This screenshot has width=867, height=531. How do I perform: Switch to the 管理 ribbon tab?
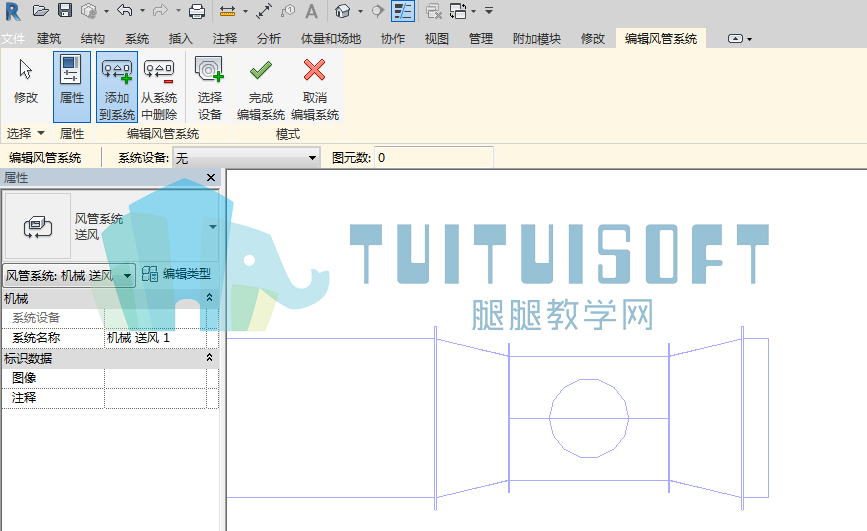(480, 39)
